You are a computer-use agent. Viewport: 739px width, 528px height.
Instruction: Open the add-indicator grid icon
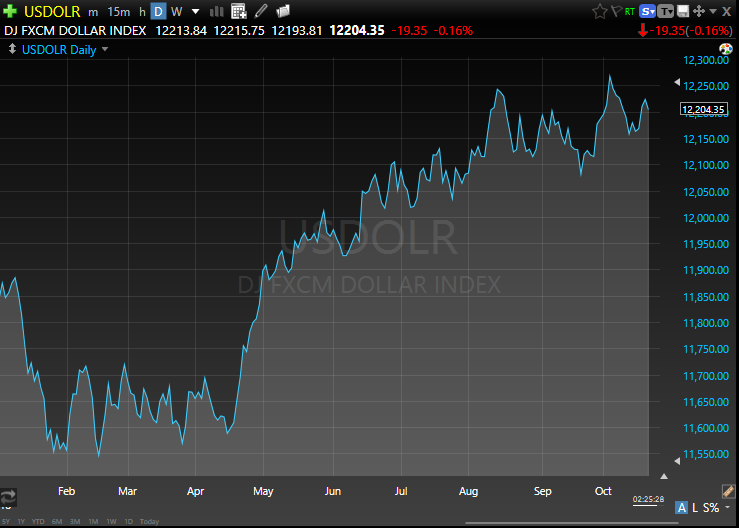(x=239, y=11)
